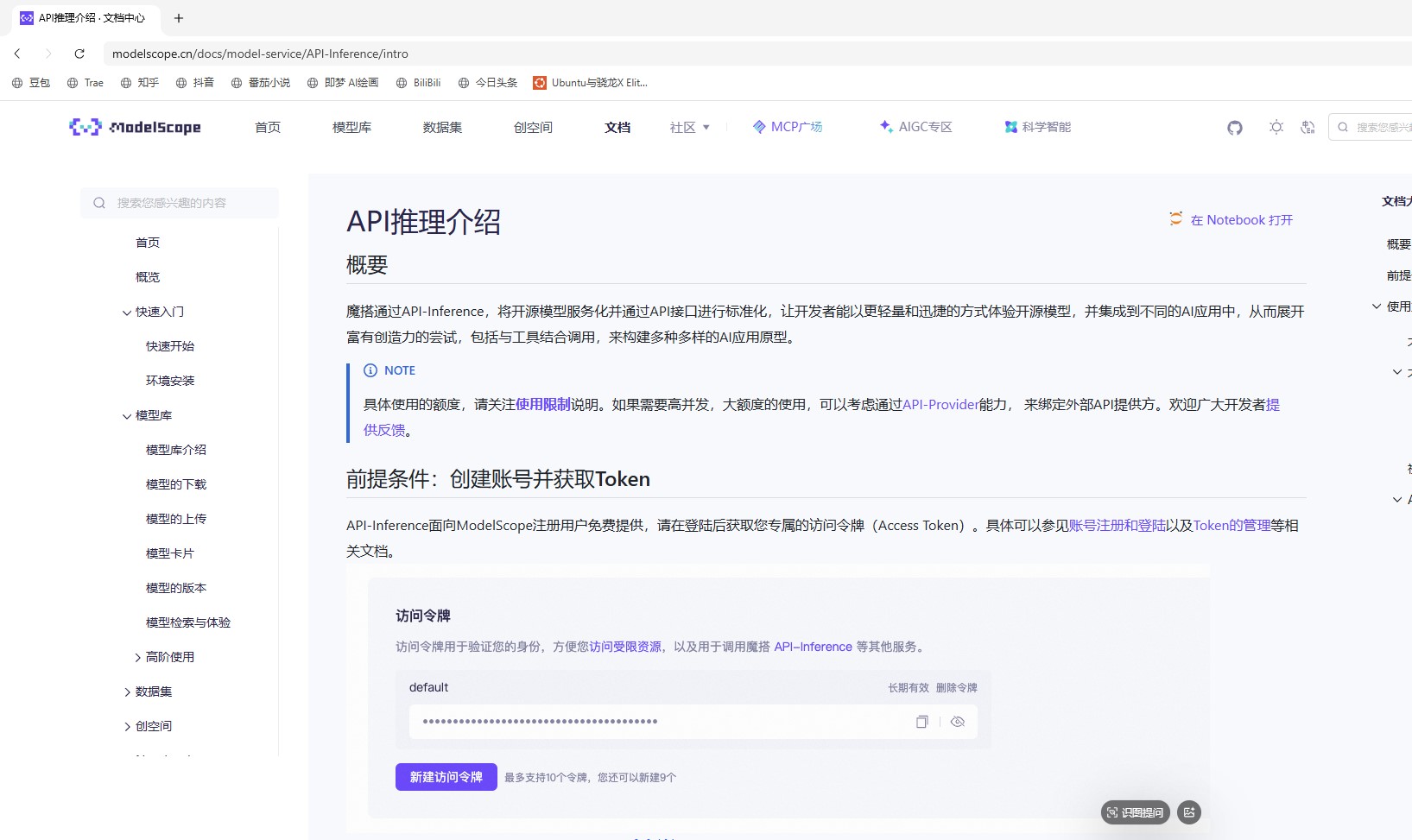The image size is (1412, 840).
Task: Open the 今日头条 bookmark
Action: (x=488, y=83)
